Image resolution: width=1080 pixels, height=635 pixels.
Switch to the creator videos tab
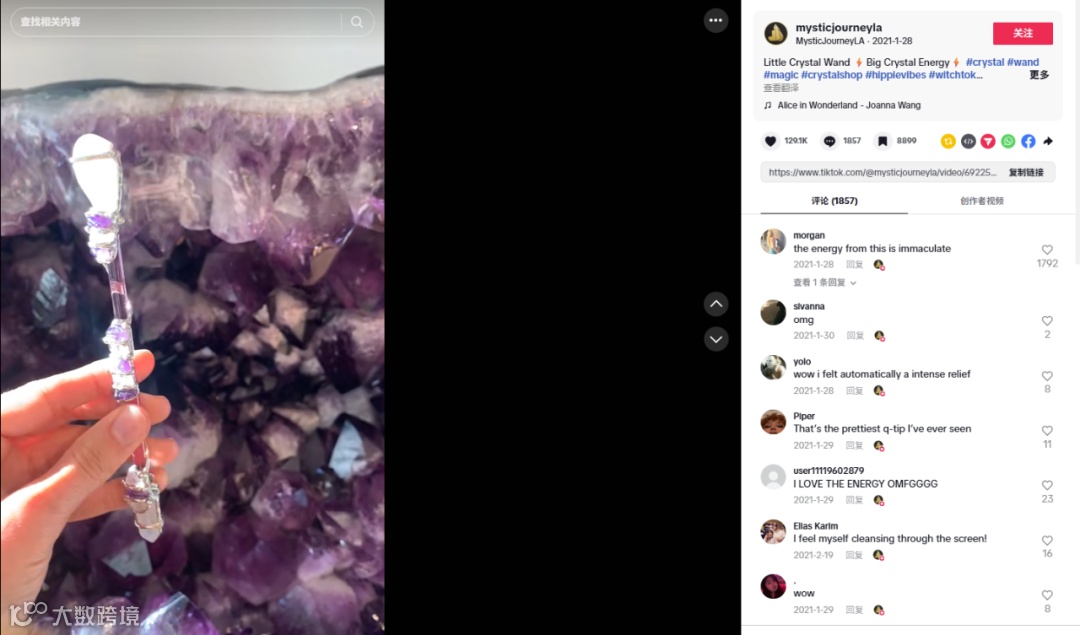pyautogui.click(x=982, y=201)
